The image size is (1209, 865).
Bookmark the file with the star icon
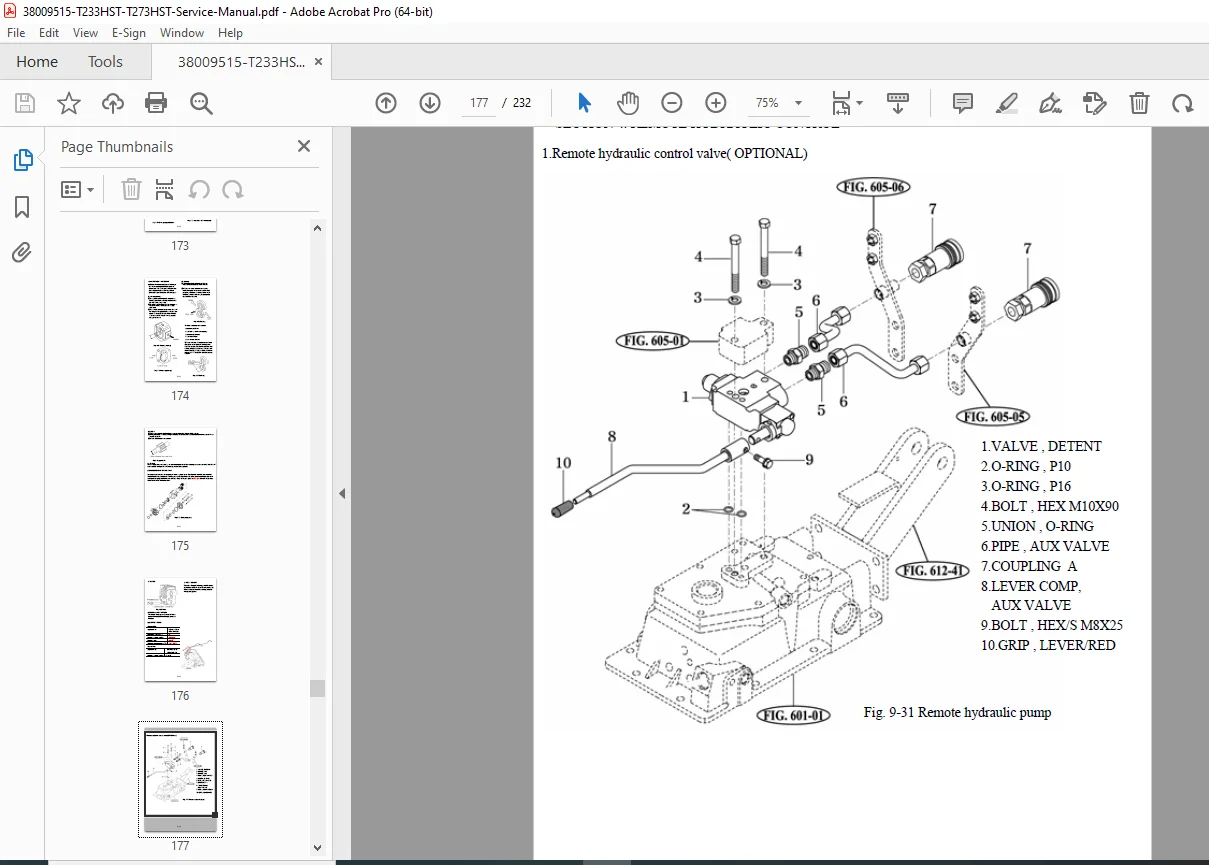tap(69, 103)
